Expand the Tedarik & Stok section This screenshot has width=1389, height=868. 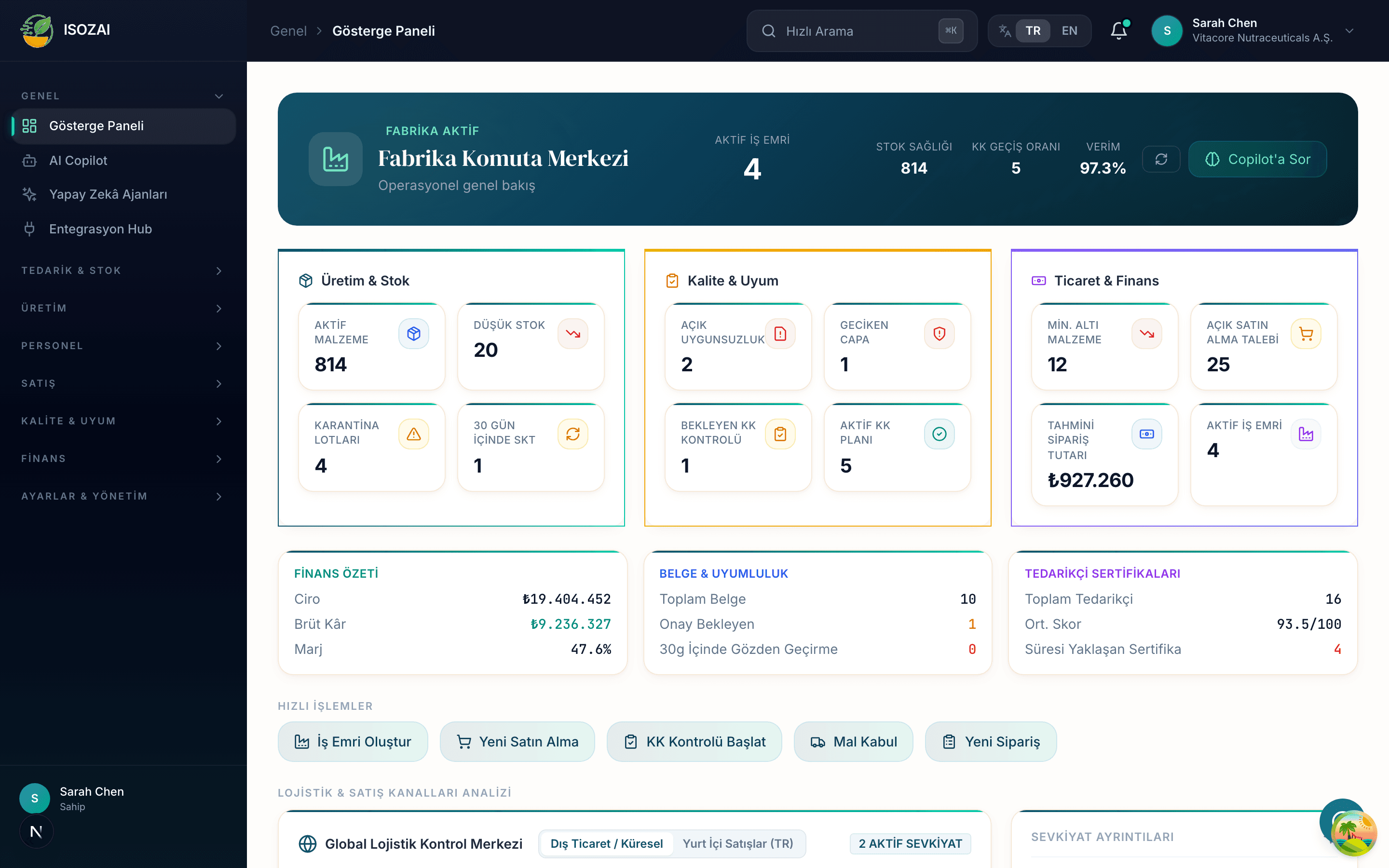[x=122, y=271]
